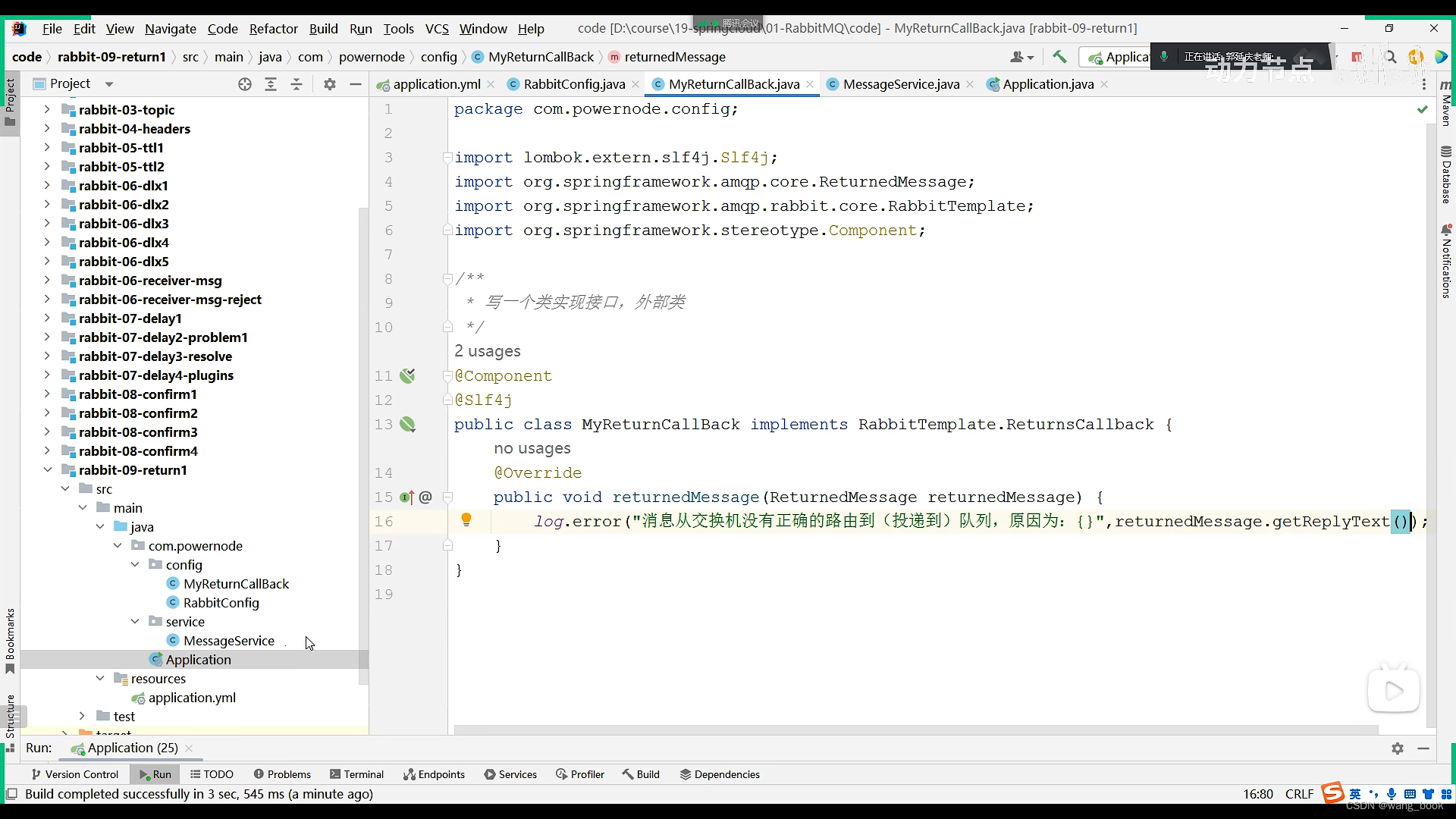Open the Refactor menu

point(273,29)
